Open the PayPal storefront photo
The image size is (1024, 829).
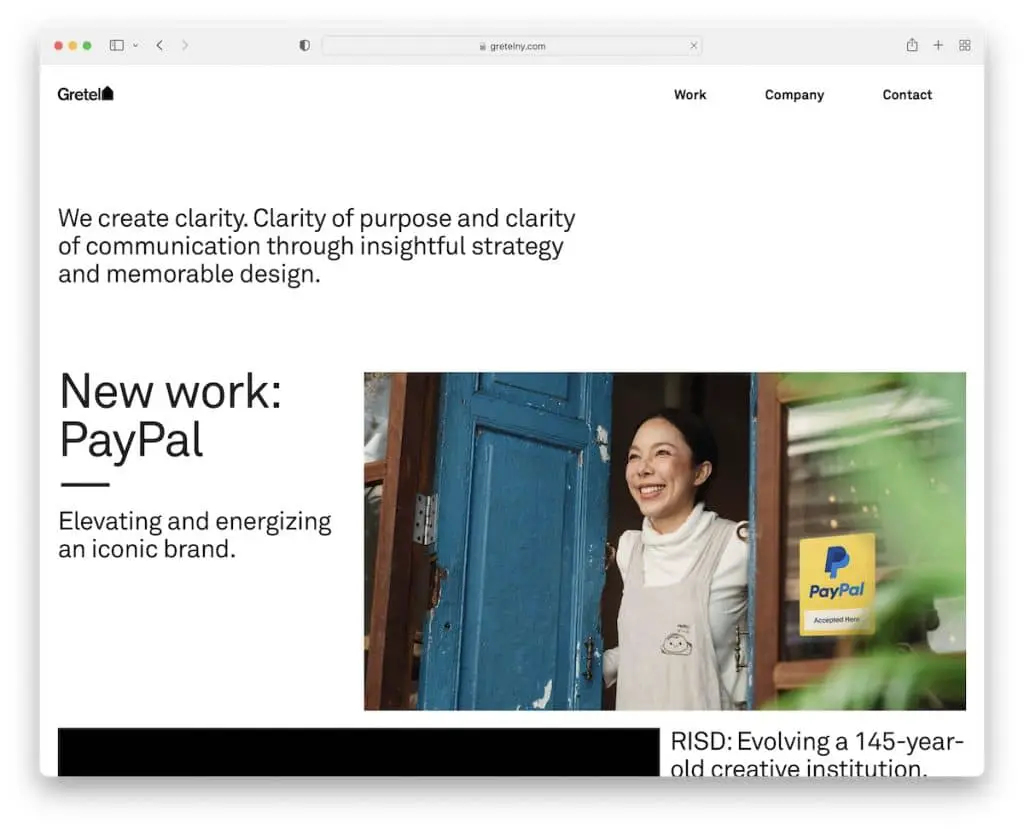[665, 541]
